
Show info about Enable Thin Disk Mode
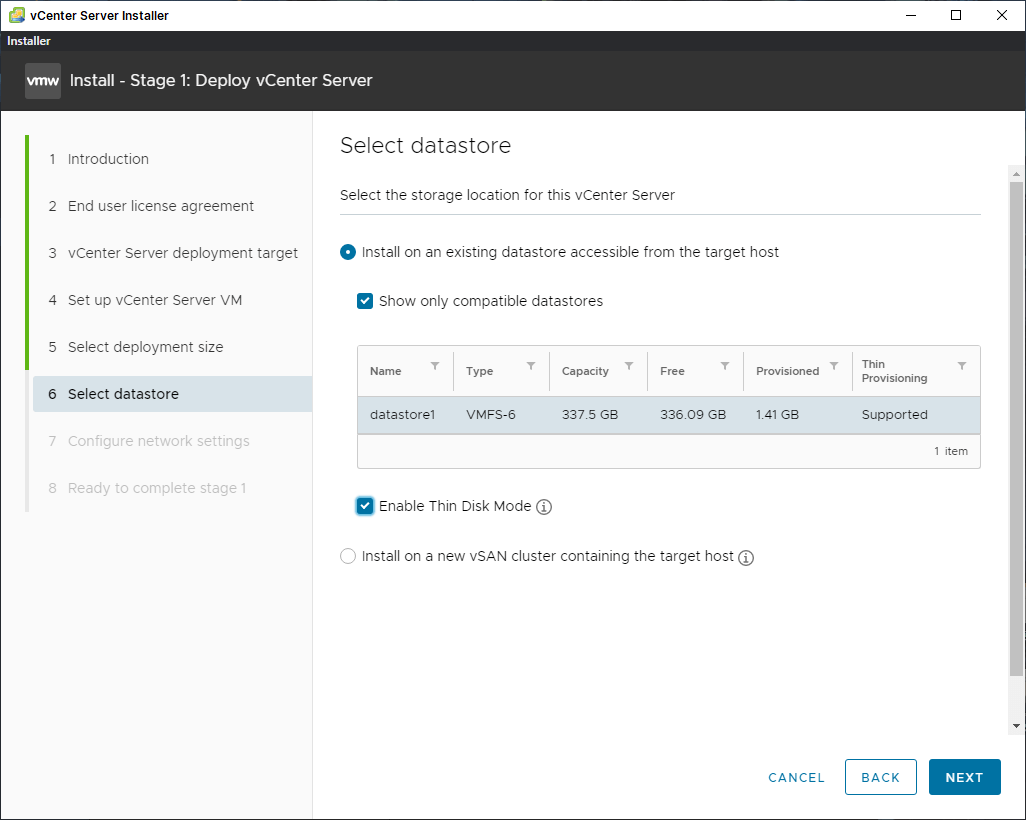[544, 507]
